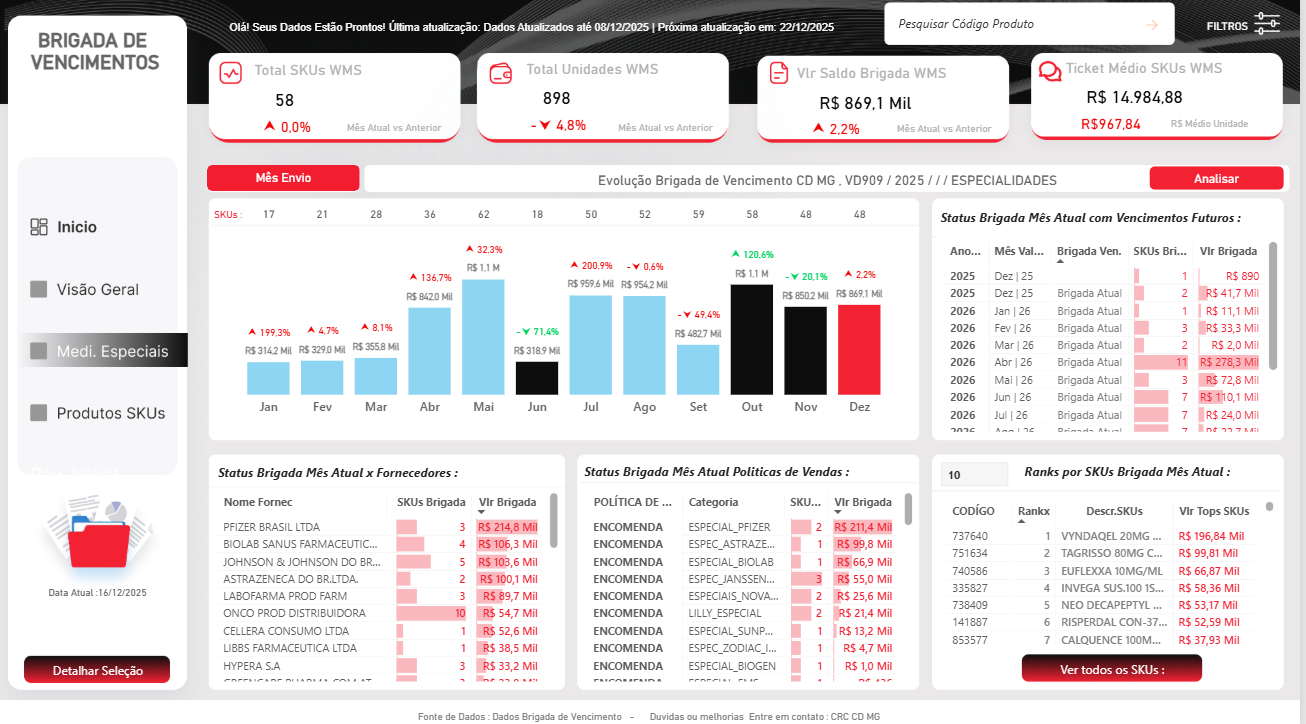Sort suppliers by Vlr Brigada header
Screen dimensions: 1306x724
(507, 502)
